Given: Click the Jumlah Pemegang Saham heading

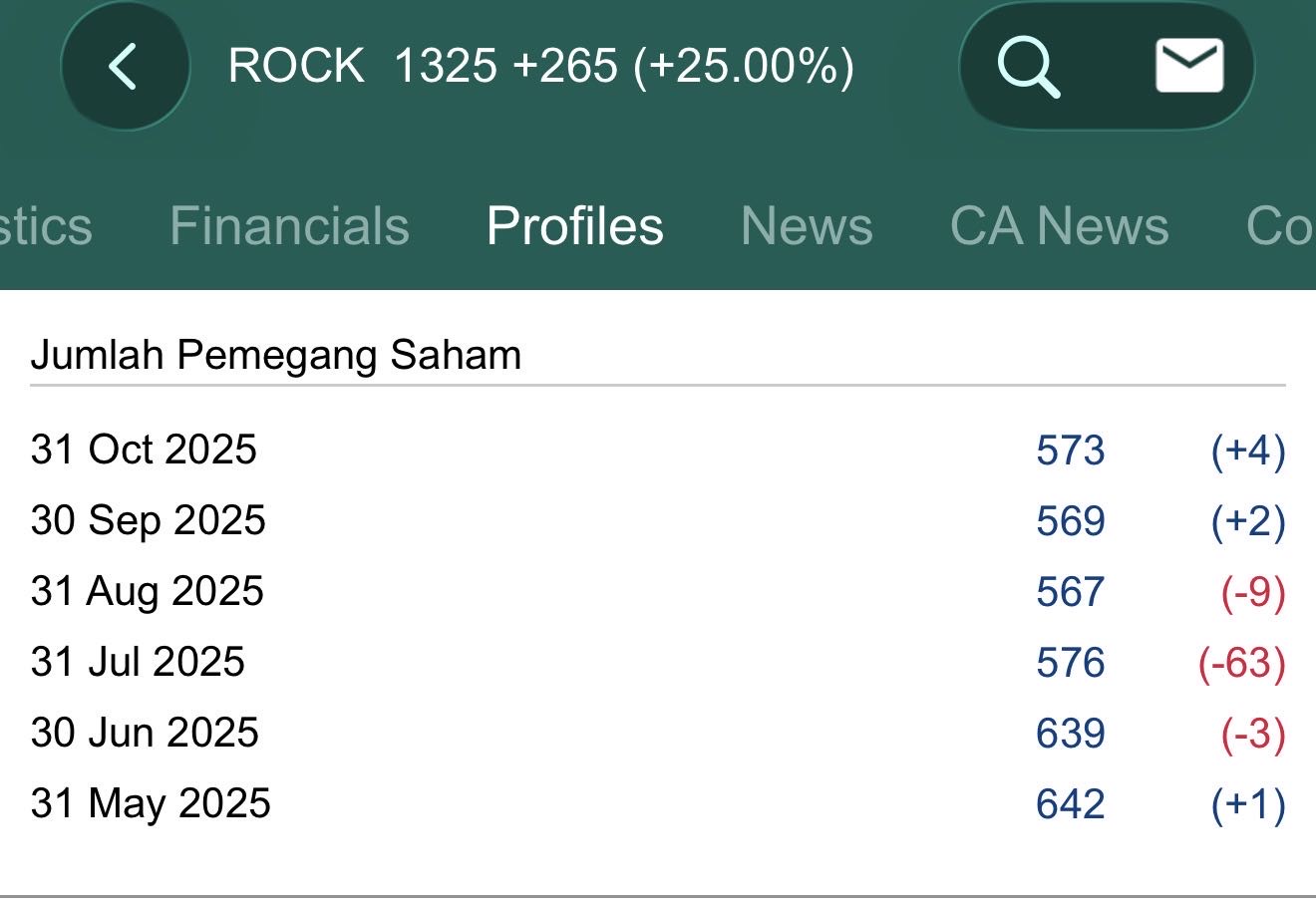Looking at the screenshot, I should point(276,355).
